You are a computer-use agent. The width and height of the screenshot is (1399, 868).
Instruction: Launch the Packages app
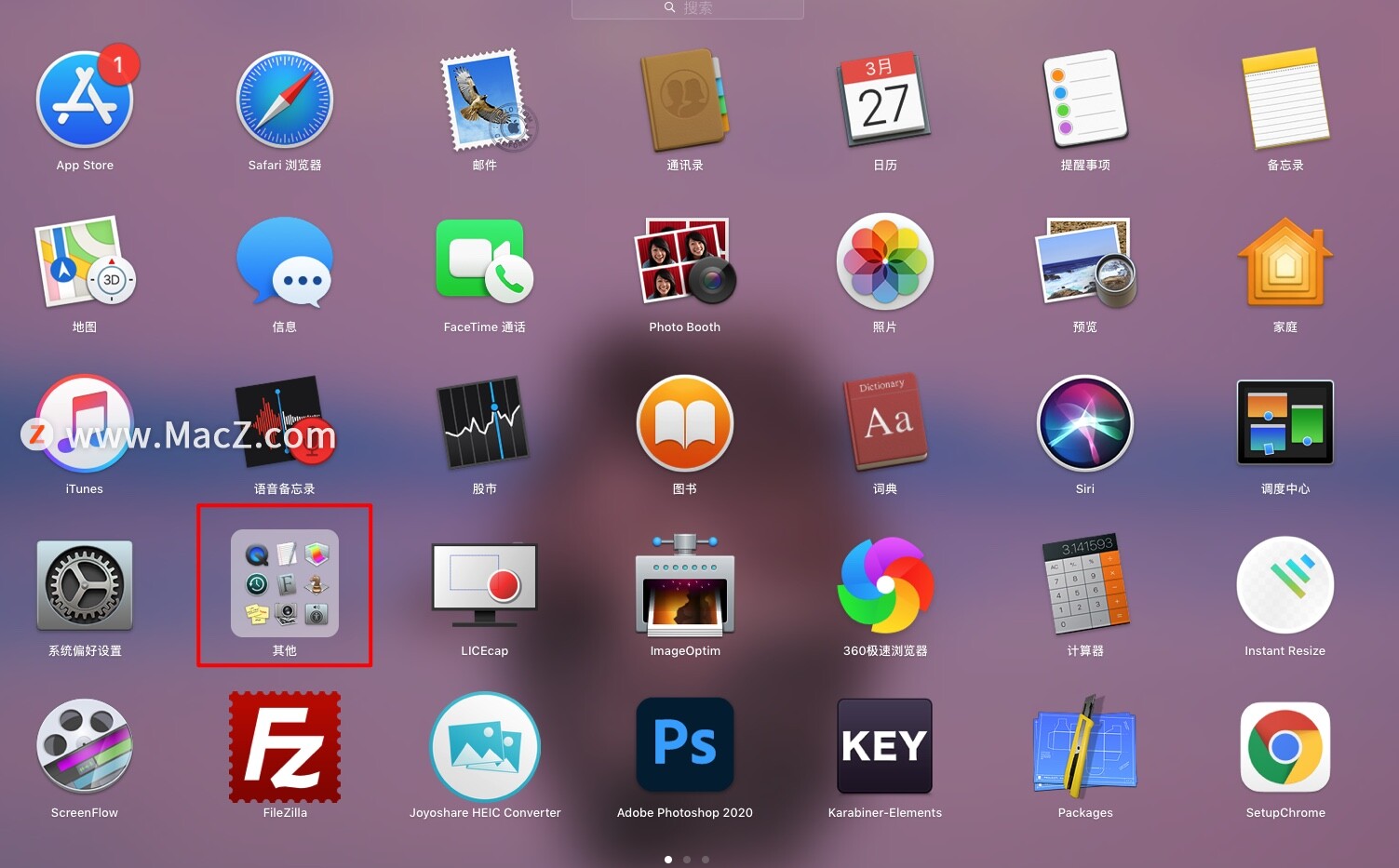[1085, 747]
